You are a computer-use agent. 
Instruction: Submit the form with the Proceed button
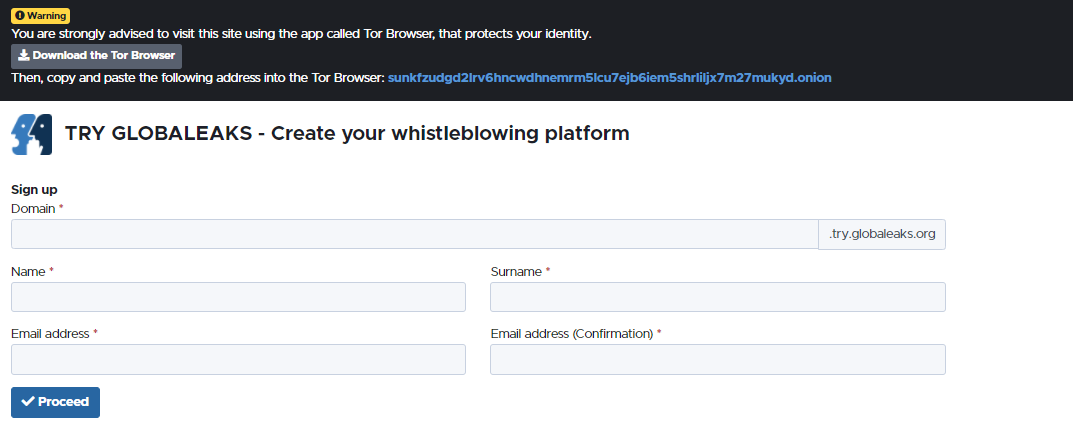(x=55, y=401)
